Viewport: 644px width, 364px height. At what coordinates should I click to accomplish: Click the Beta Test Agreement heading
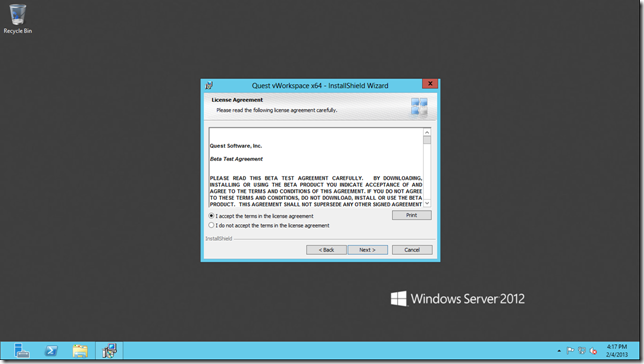[236, 159]
